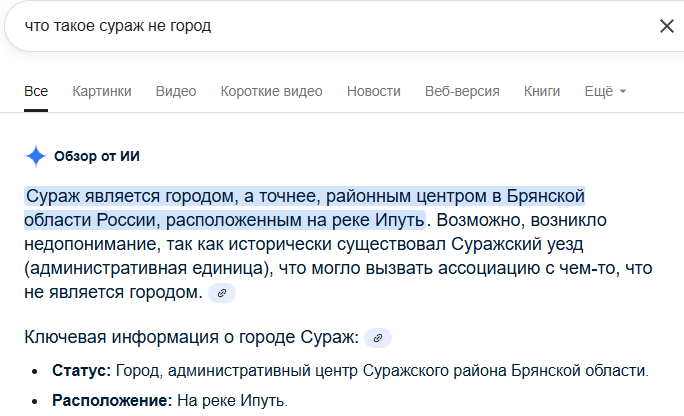The height and width of the screenshot is (416, 684).
Task: Open source link icon after first paragraph
Action: (x=222, y=293)
